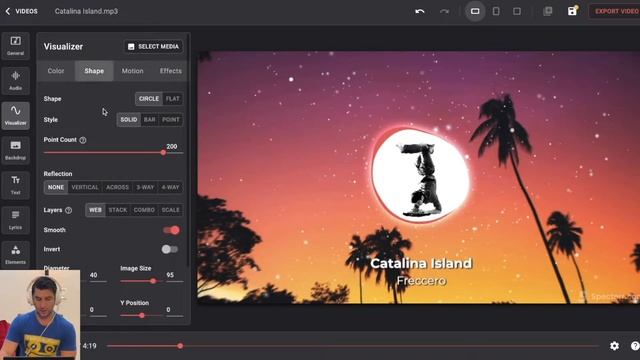
Task: Switch to the Color tab
Action: (56, 71)
